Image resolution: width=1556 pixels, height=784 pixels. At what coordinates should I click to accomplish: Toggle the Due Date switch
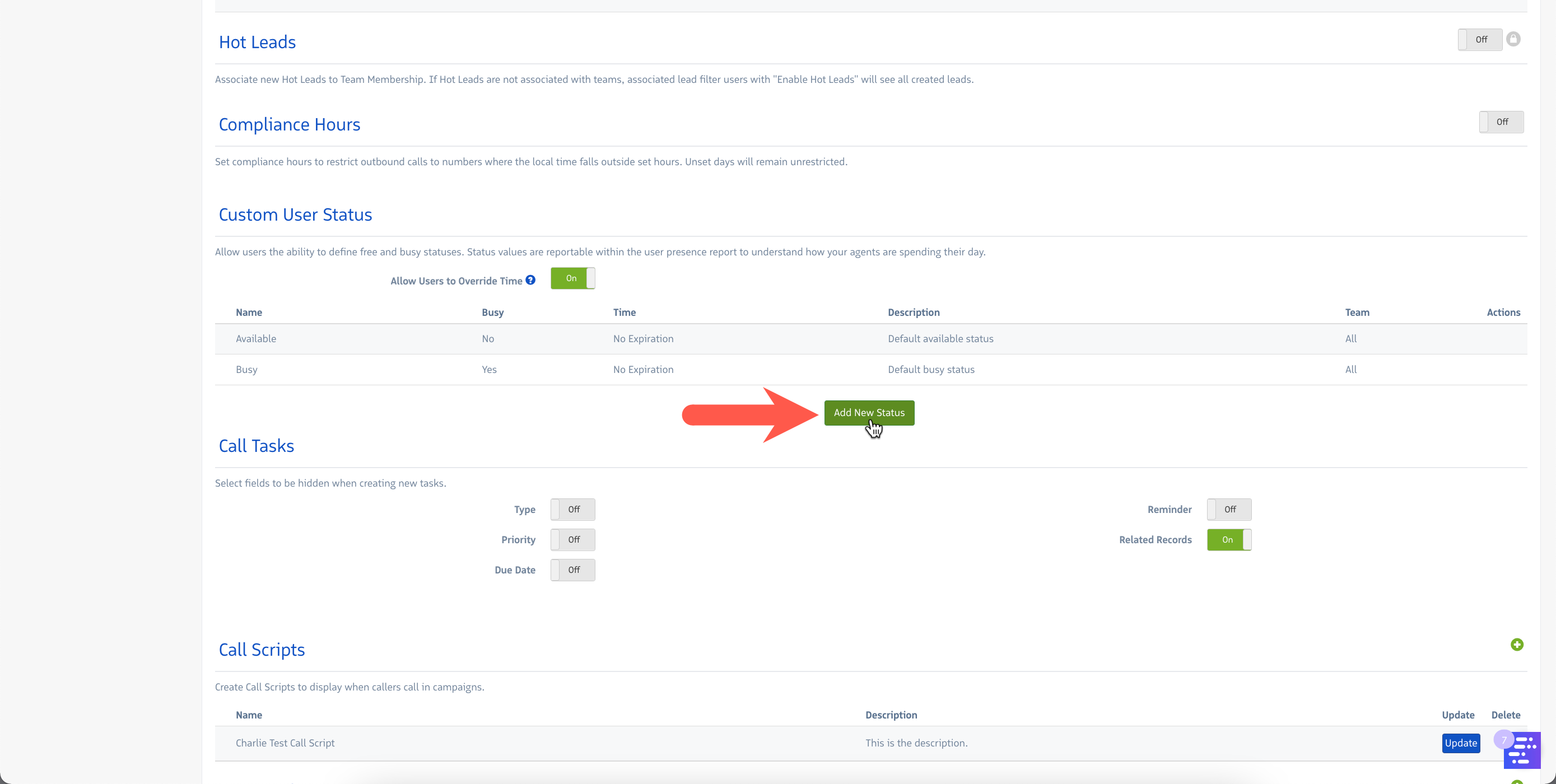[572, 570]
